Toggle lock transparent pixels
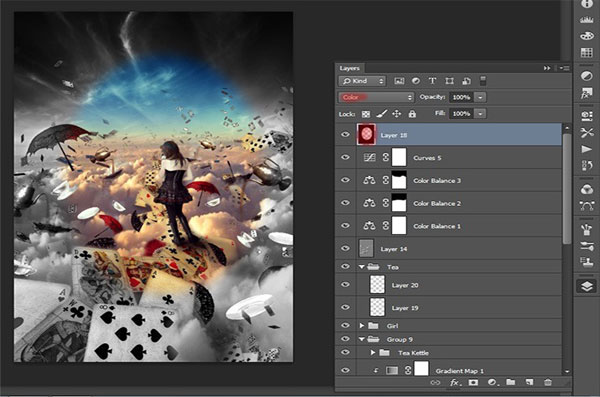Viewport: 600px width, 397px height. (366, 114)
